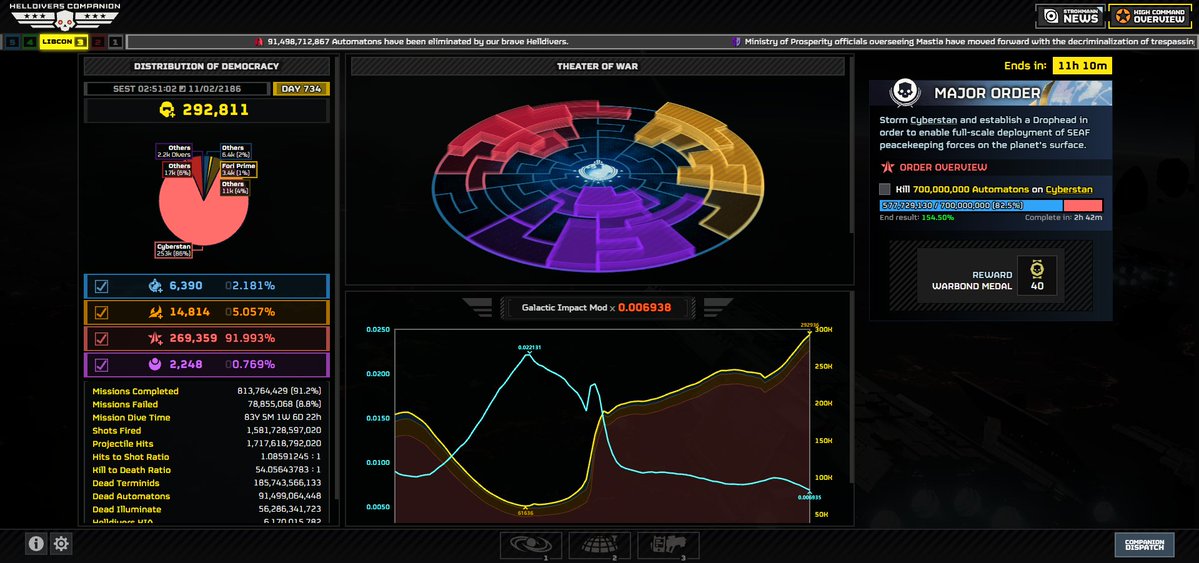Click the 0.006935 end marker on chart
Viewport: 1199px width, 563px height.
809,494
